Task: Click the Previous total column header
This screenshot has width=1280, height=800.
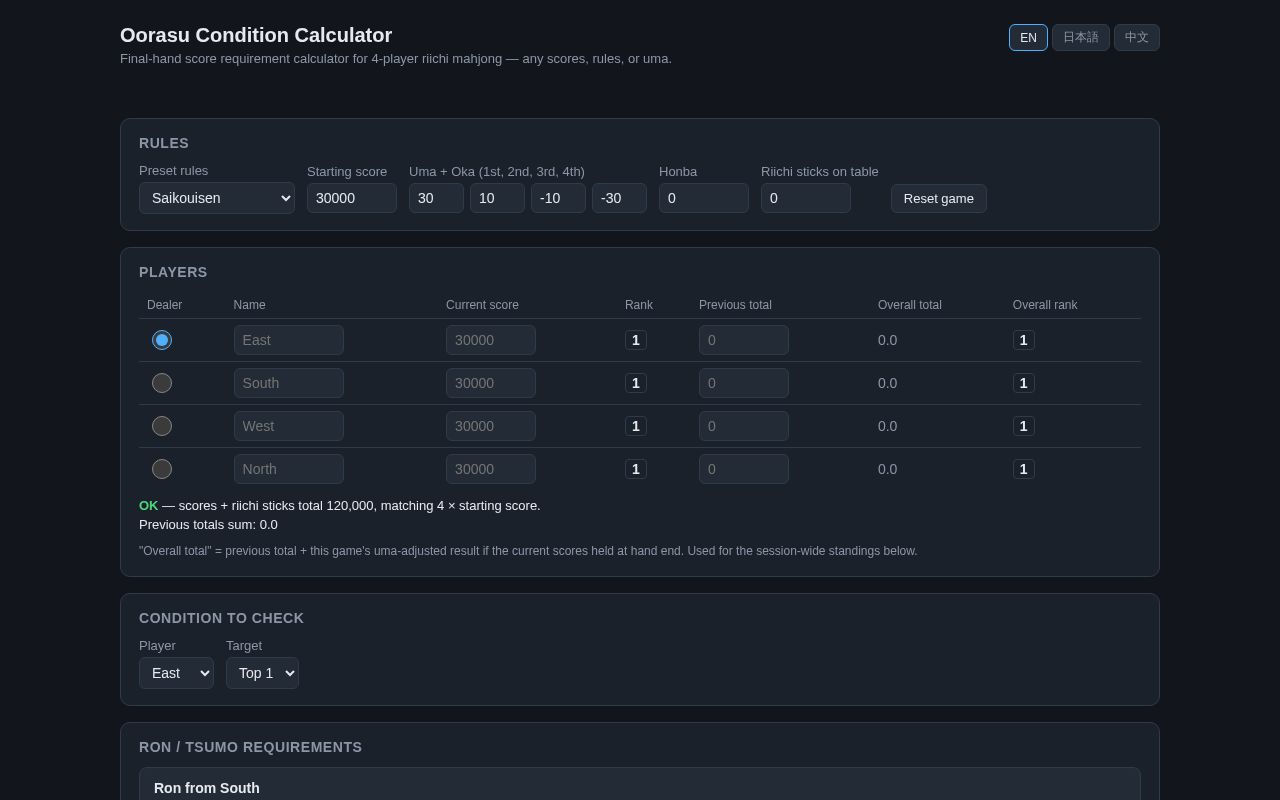Action: coord(735,305)
